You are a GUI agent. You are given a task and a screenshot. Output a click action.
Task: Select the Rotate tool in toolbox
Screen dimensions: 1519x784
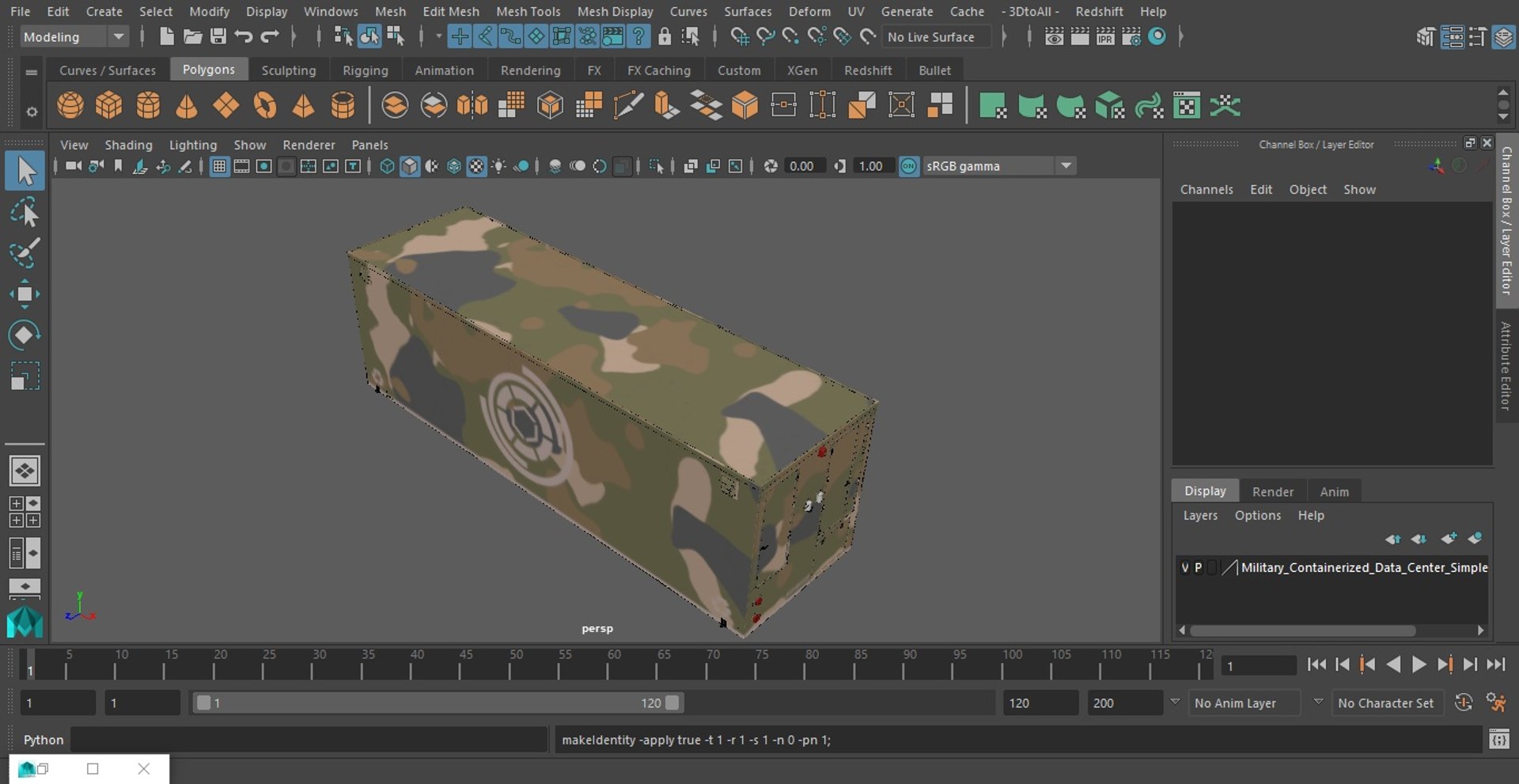pos(25,335)
